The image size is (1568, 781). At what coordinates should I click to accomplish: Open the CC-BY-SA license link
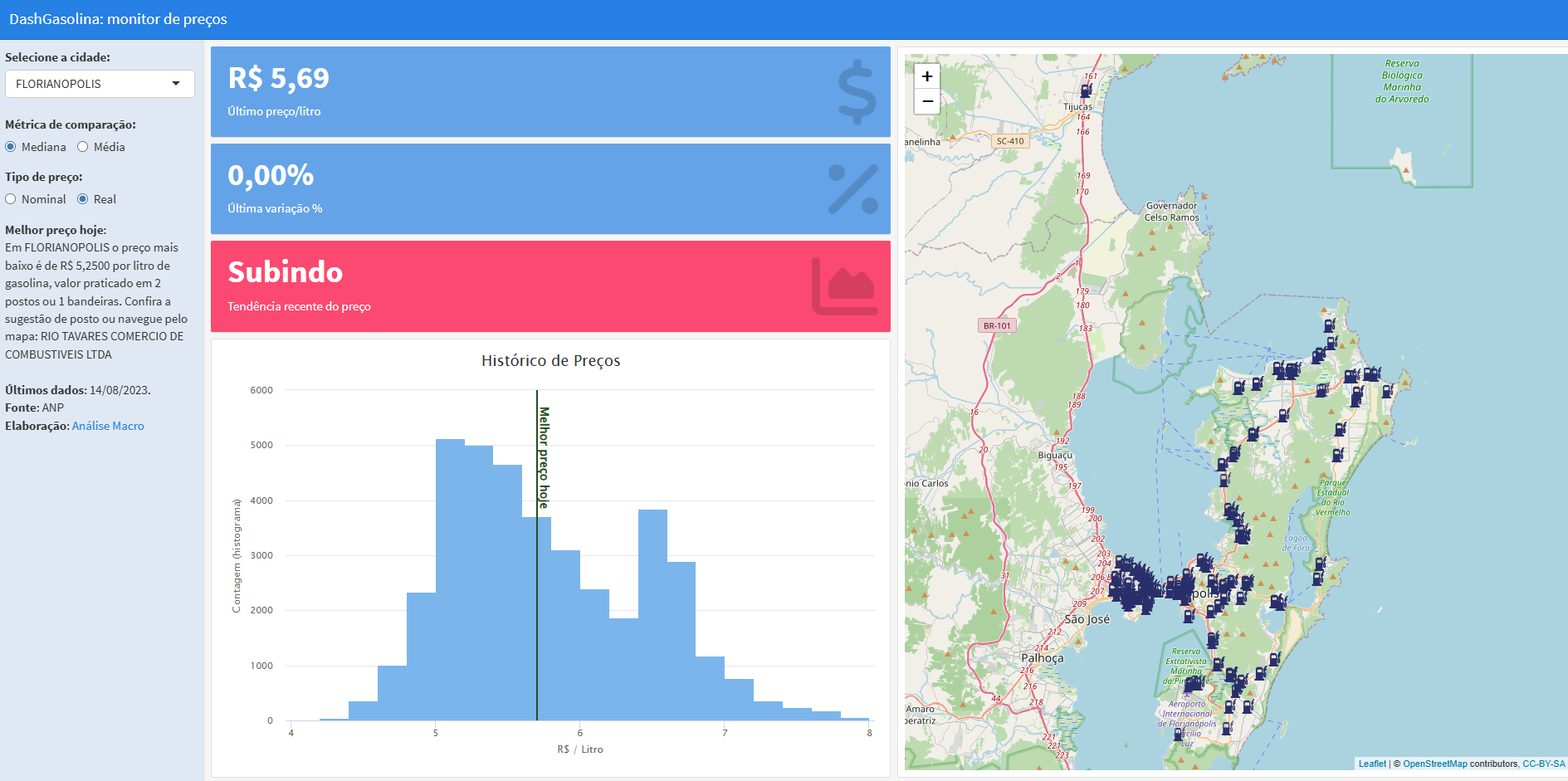pos(1543,764)
